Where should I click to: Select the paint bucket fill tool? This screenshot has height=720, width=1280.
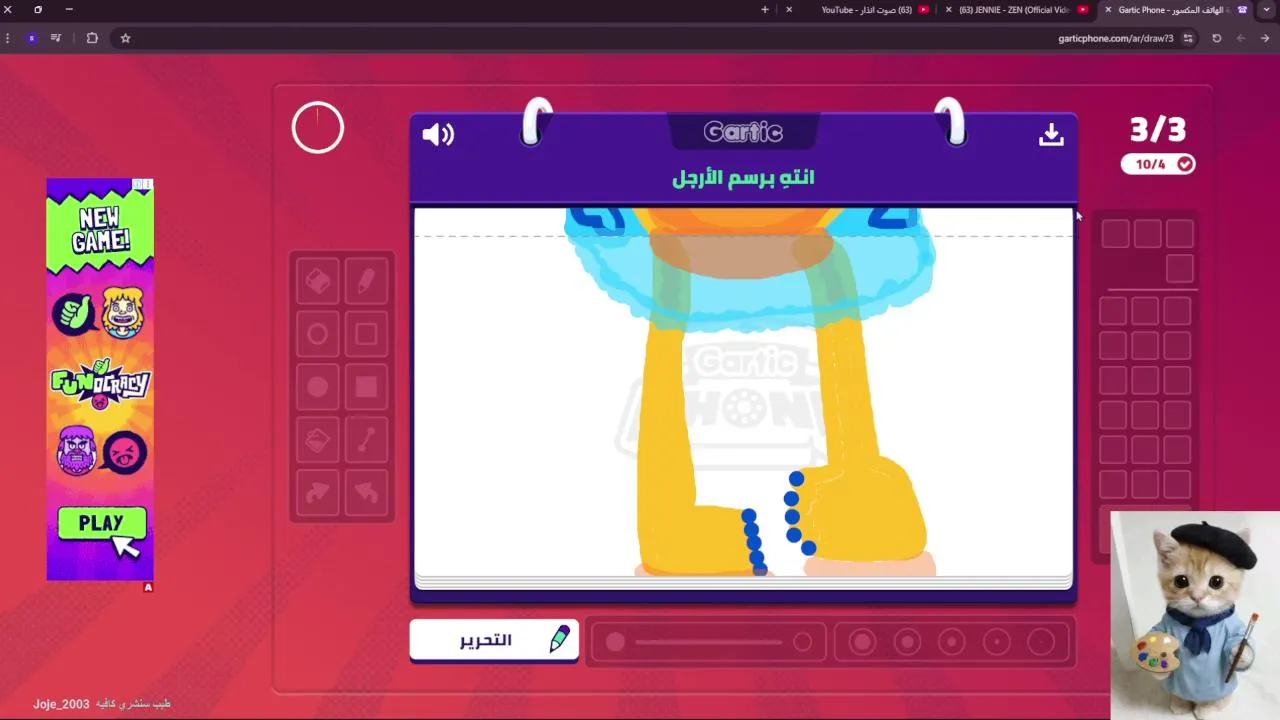[x=318, y=440]
